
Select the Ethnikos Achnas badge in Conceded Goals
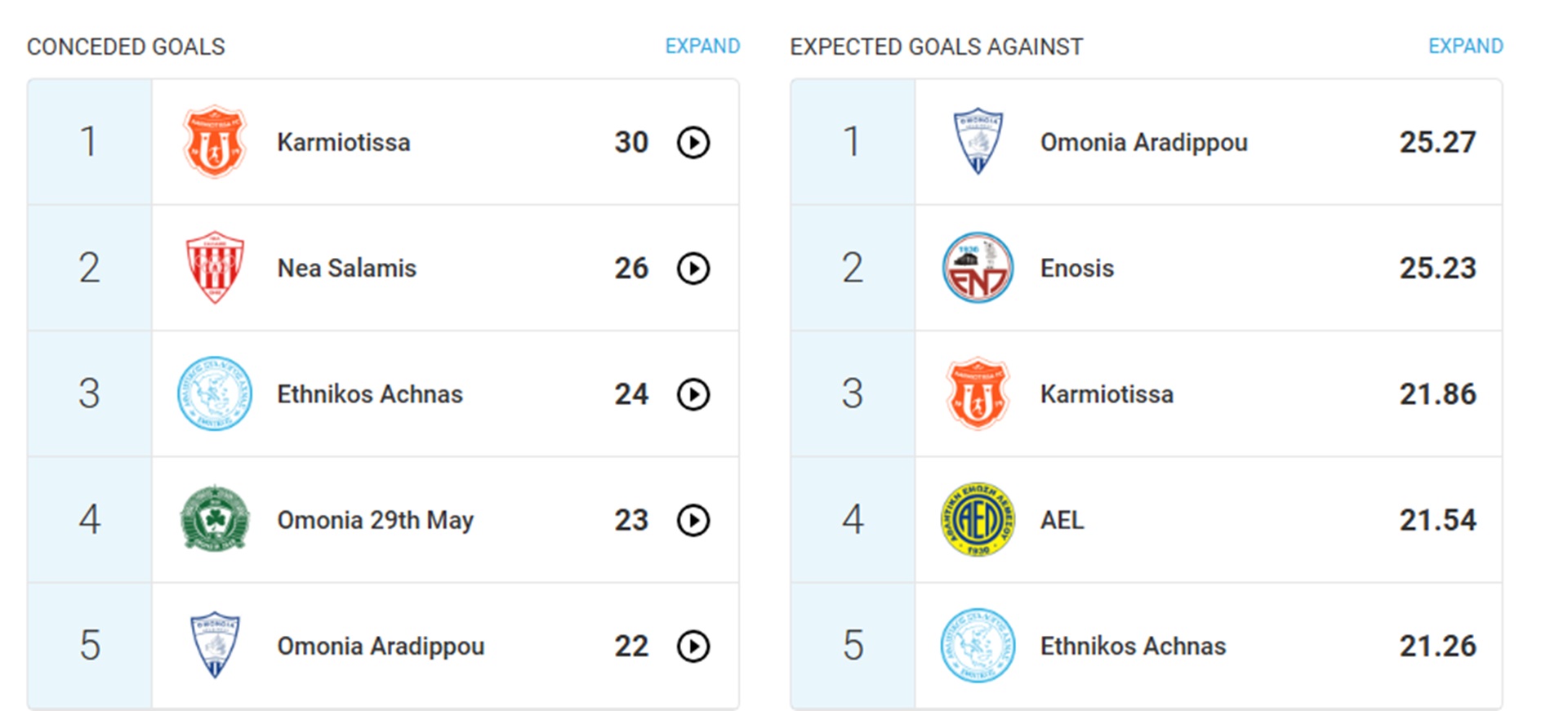click(x=213, y=393)
